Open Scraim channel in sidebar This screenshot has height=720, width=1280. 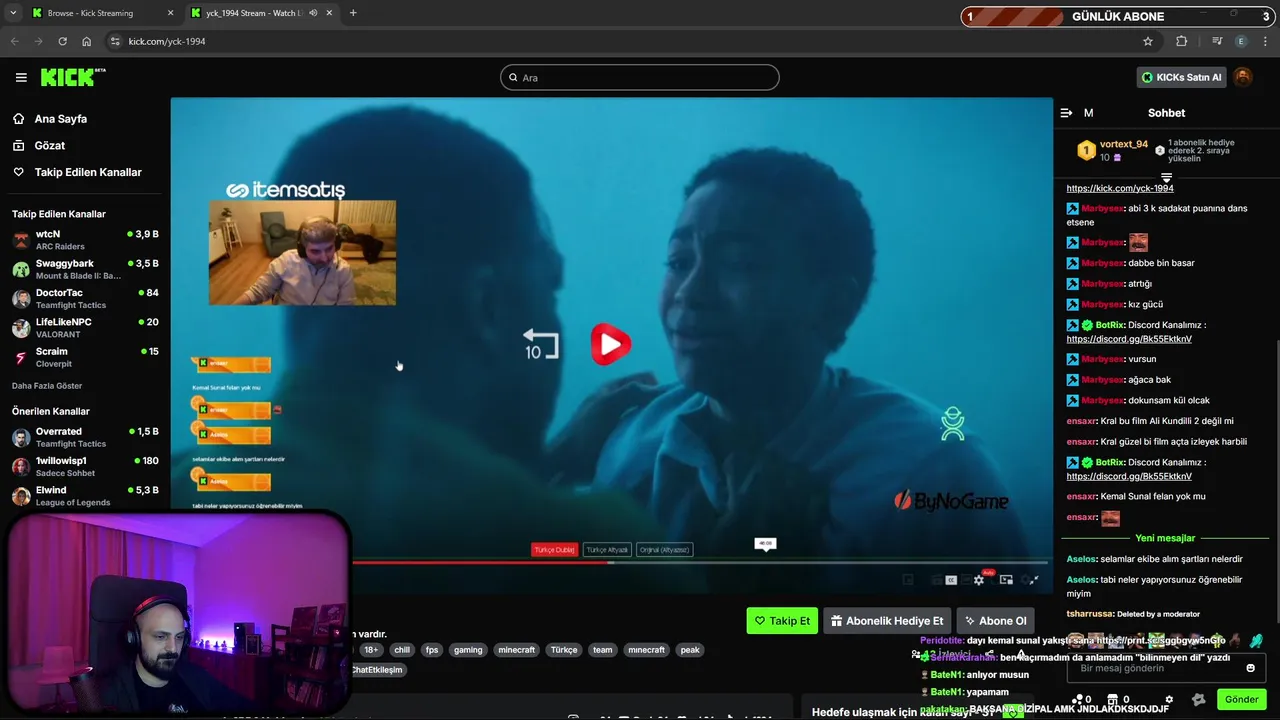pyautogui.click(x=85, y=357)
